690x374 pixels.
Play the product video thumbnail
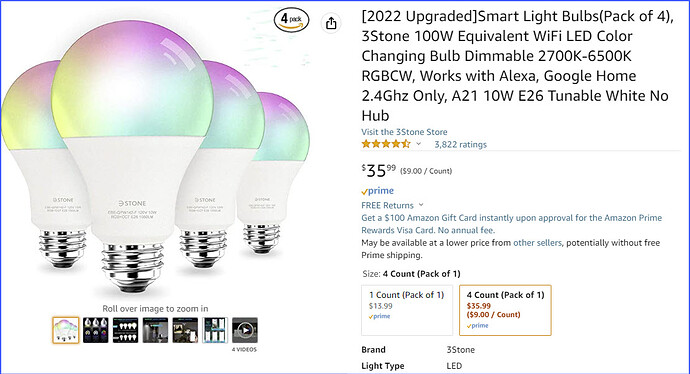245,330
